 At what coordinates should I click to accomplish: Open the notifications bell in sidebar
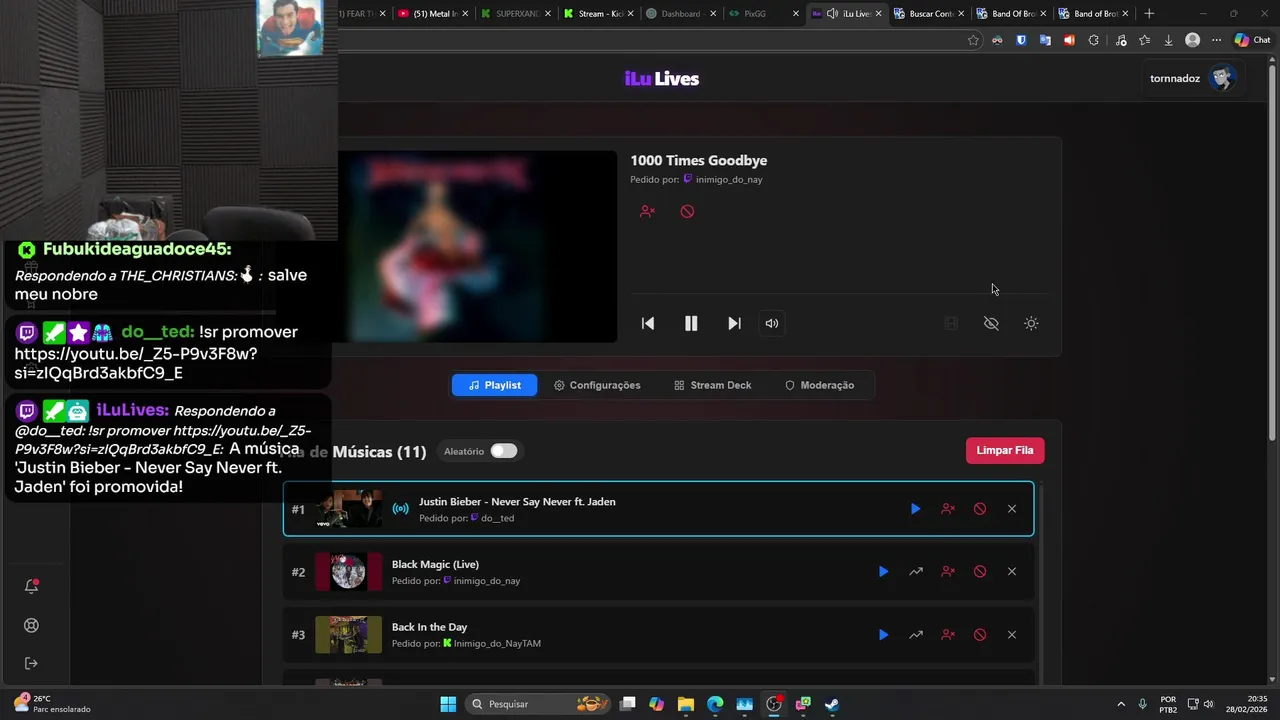[31, 587]
